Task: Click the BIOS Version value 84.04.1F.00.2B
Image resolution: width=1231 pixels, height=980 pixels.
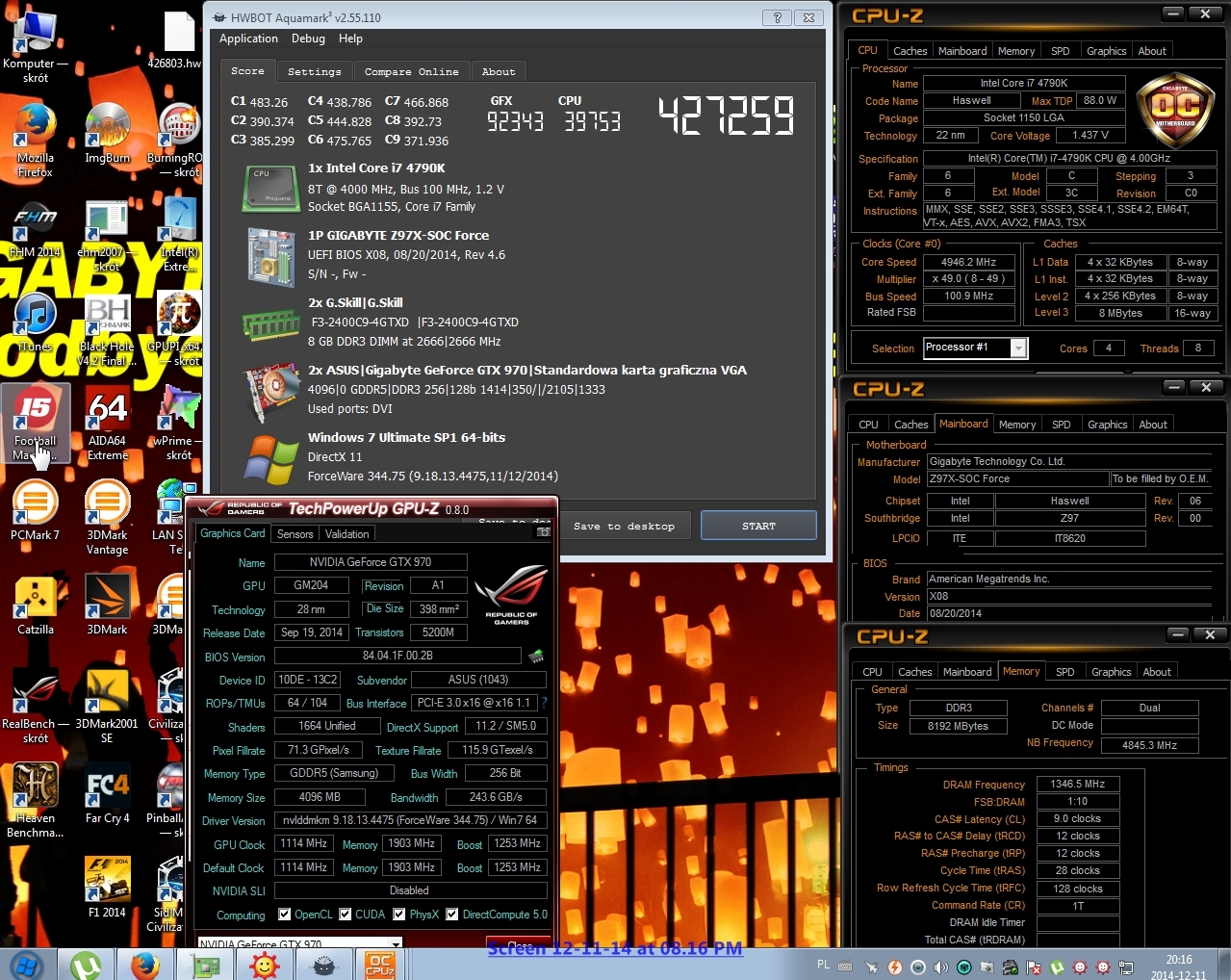Action: pyautogui.click(x=398, y=656)
